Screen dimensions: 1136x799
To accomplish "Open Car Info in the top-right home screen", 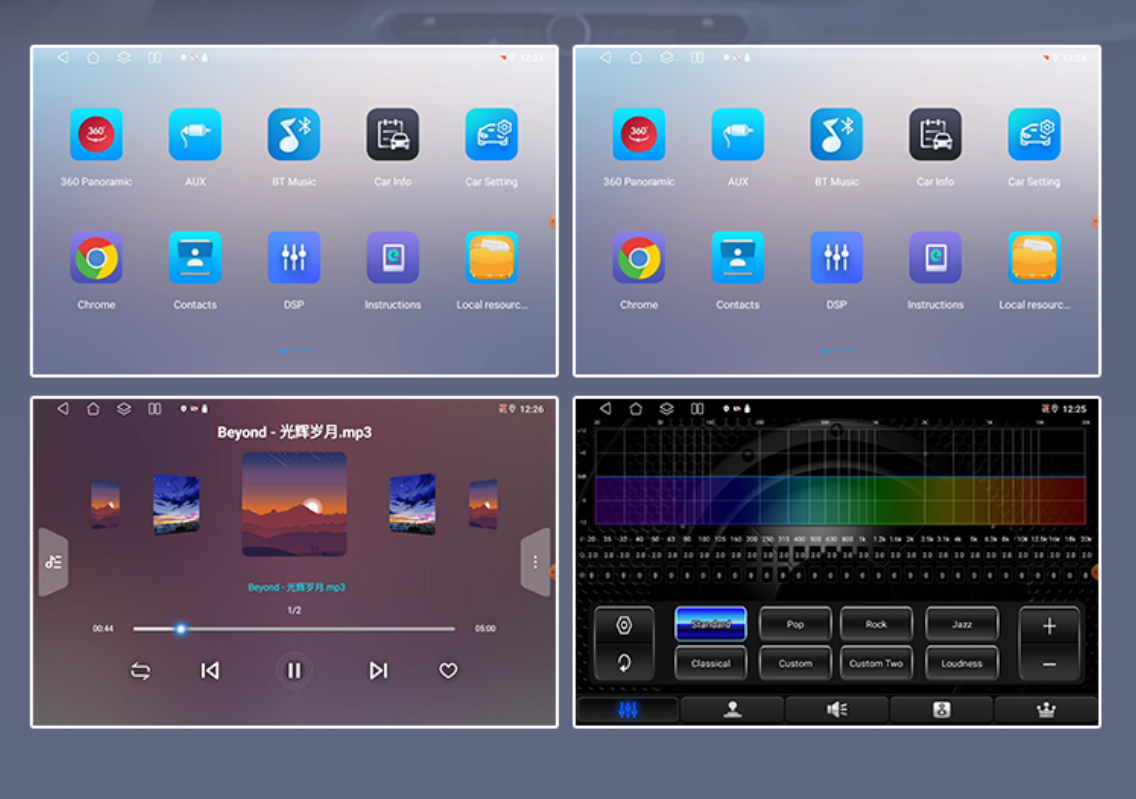I will click(x=935, y=135).
